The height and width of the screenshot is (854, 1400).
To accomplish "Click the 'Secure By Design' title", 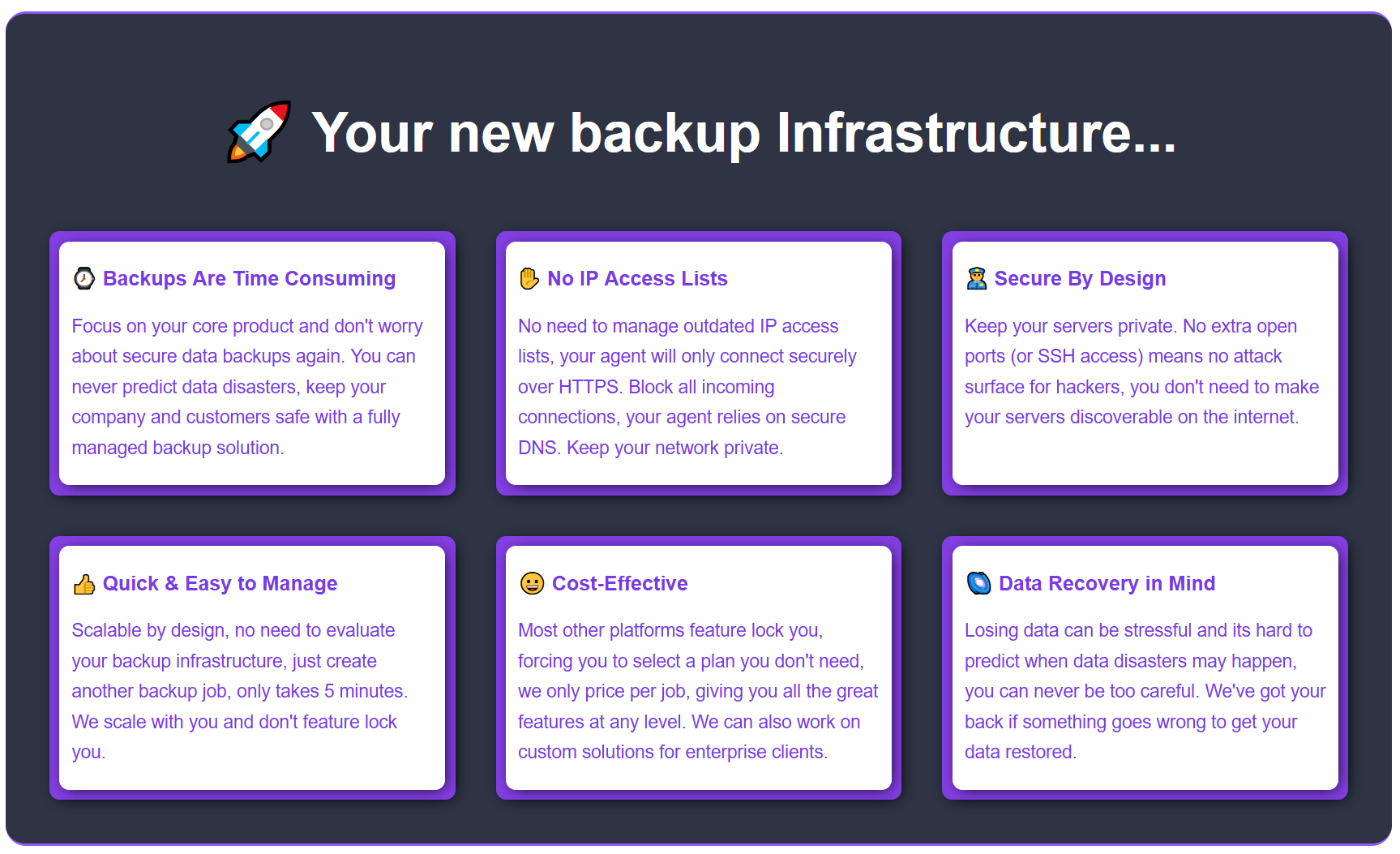I will click(x=1080, y=279).
